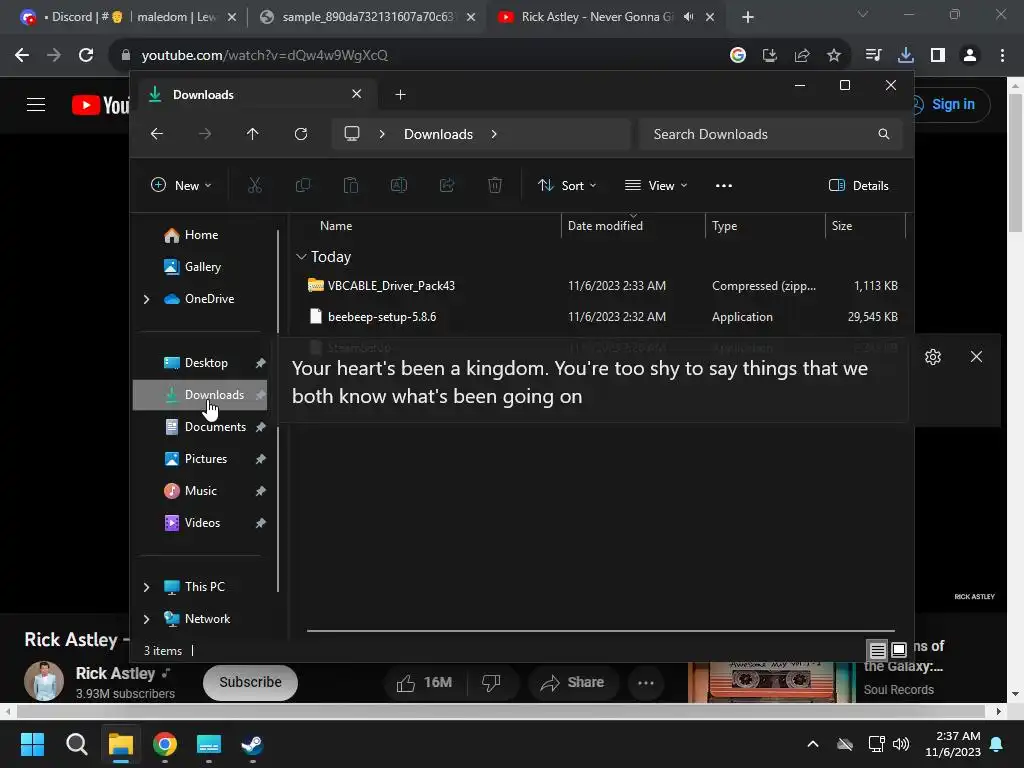Click the YouTube logo
The width and height of the screenshot is (1024, 768).
pos(101,105)
